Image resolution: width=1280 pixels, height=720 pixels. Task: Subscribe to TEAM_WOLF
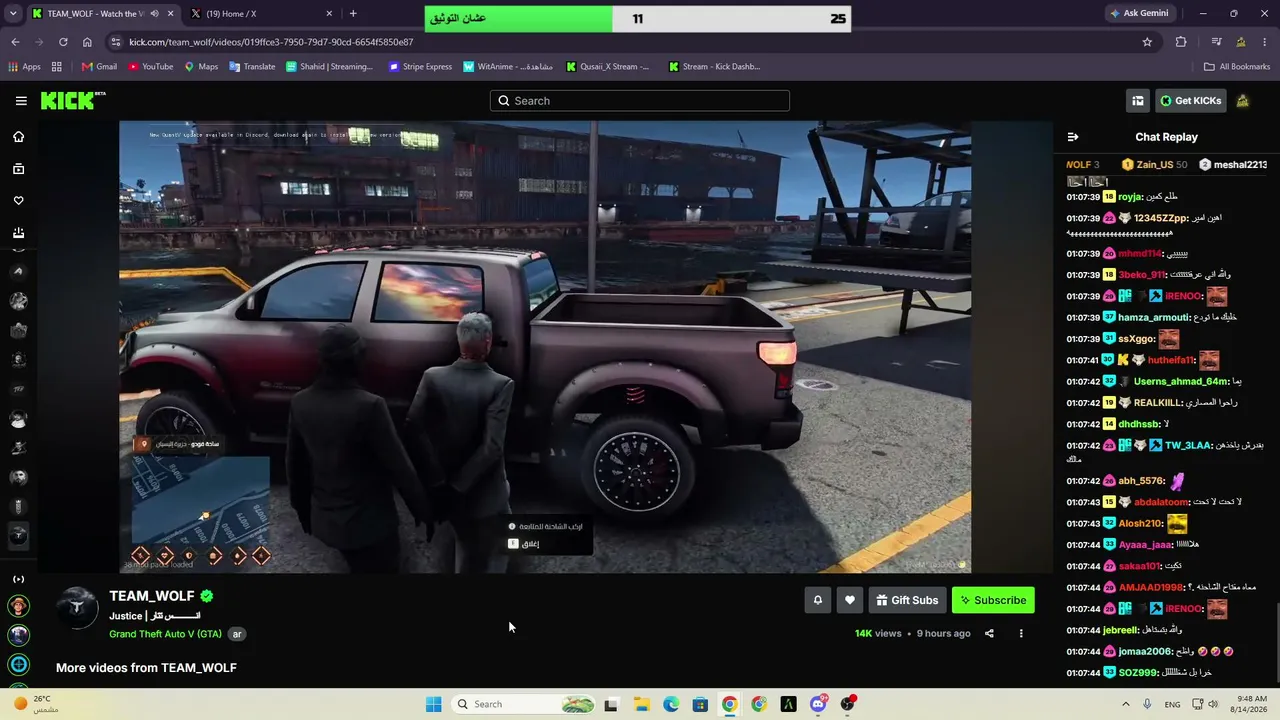tap(993, 600)
